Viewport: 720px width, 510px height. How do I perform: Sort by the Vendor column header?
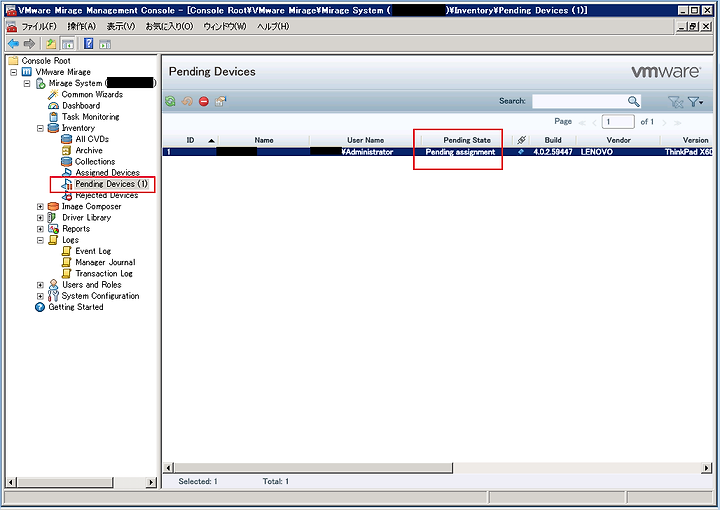pyautogui.click(x=619, y=140)
